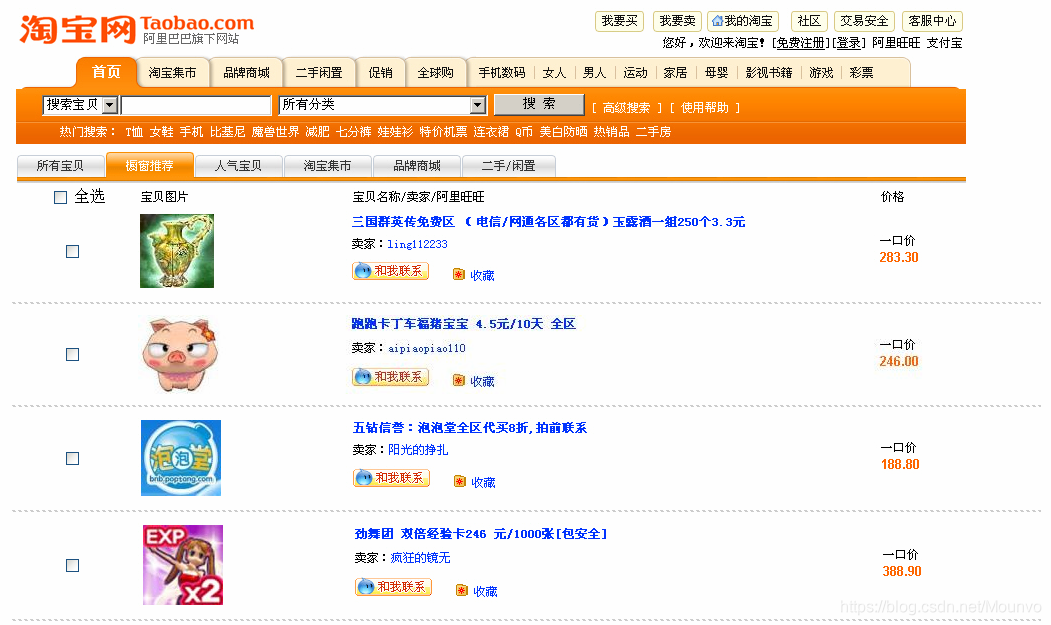Tick the 全选 select-all checkbox

coord(60,197)
